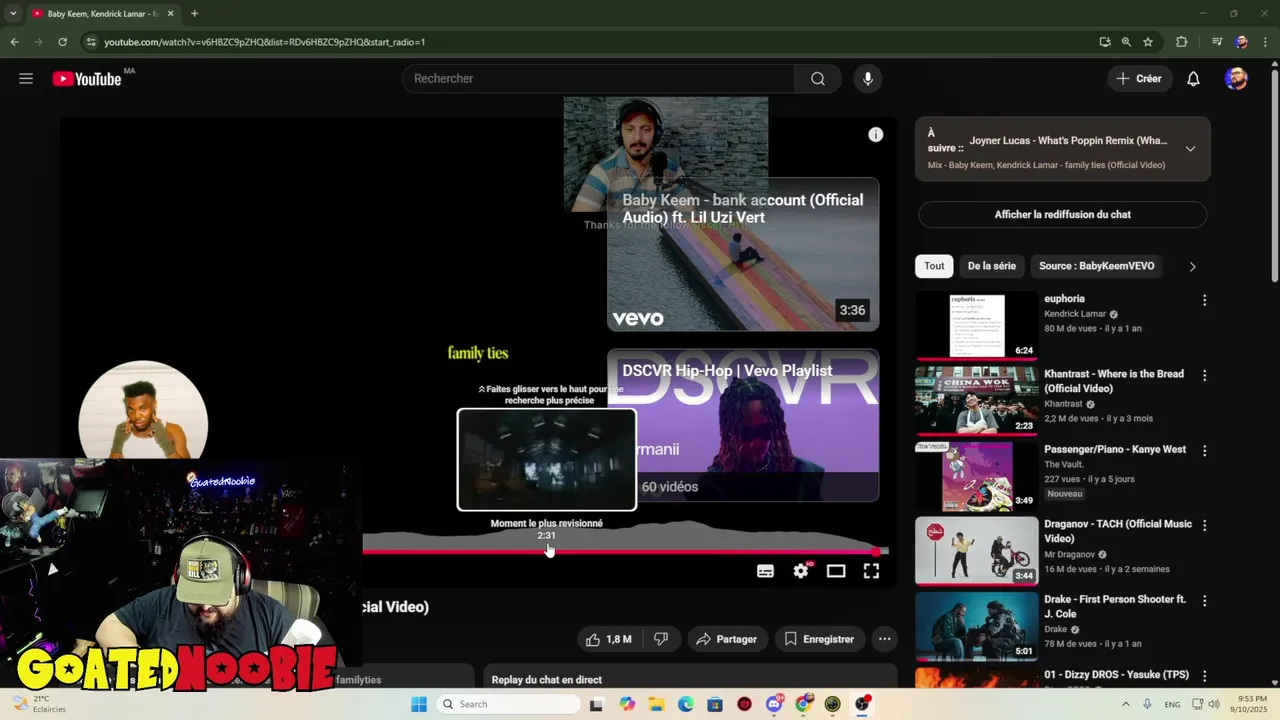Open Khantrast video title link
Screen dimensions: 1280x720
click(1114, 381)
